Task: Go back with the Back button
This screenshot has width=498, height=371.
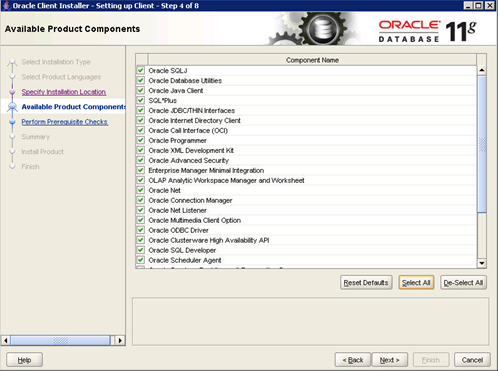Action: point(353,360)
